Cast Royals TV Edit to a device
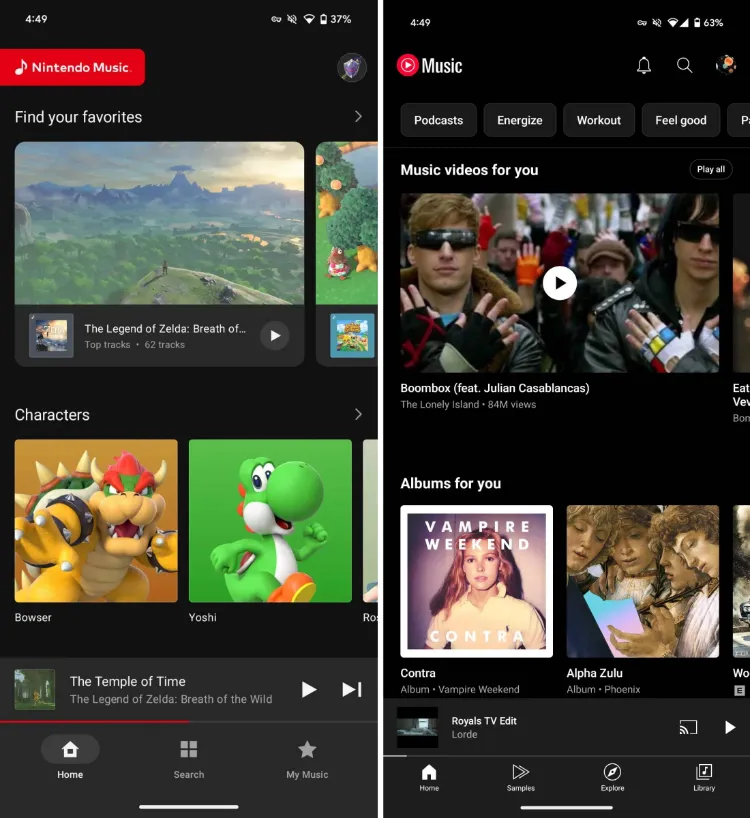This screenshot has height=818, width=750. coord(688,727)
